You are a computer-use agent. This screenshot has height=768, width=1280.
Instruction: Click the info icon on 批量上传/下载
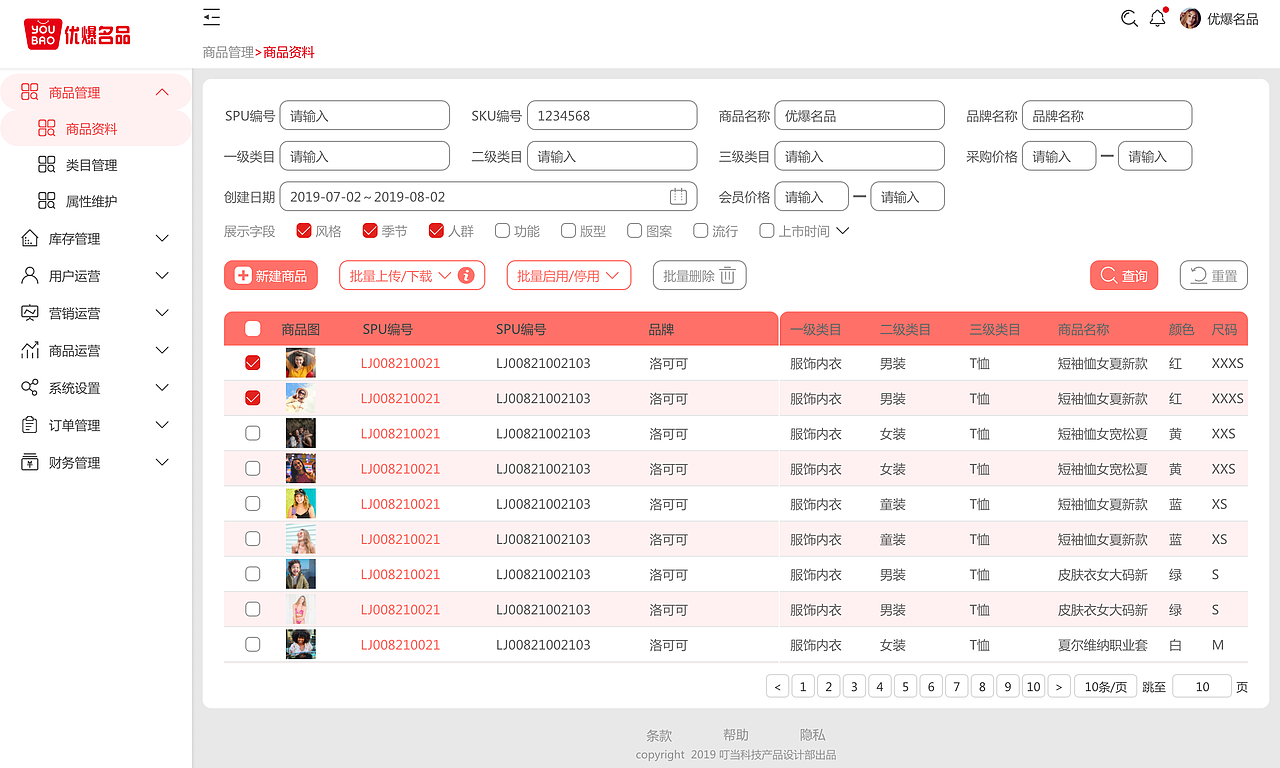466,275
